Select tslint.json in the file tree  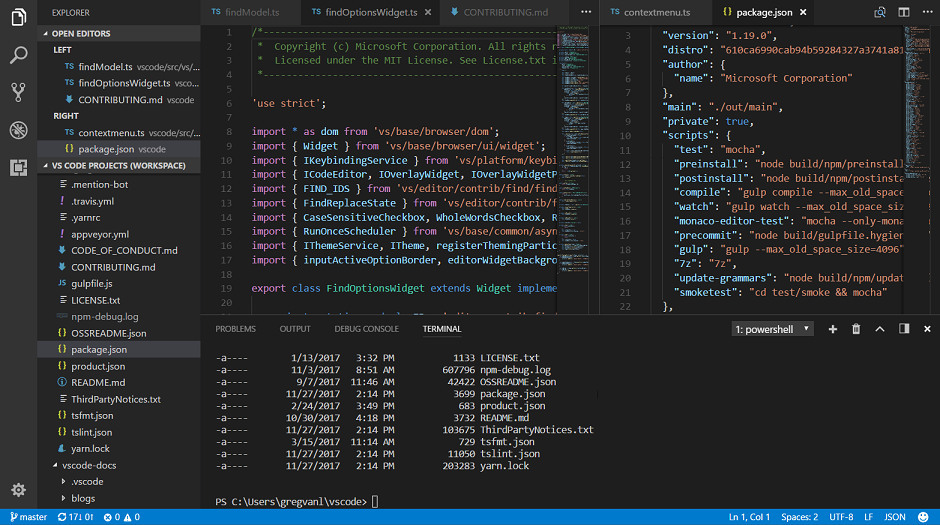(119, 432)
